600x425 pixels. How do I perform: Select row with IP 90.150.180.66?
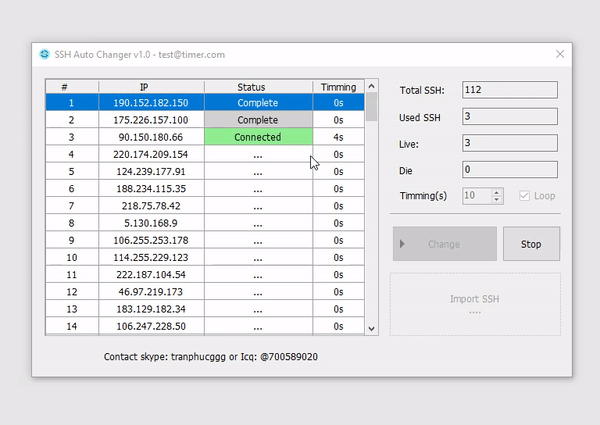coord(205,137)
